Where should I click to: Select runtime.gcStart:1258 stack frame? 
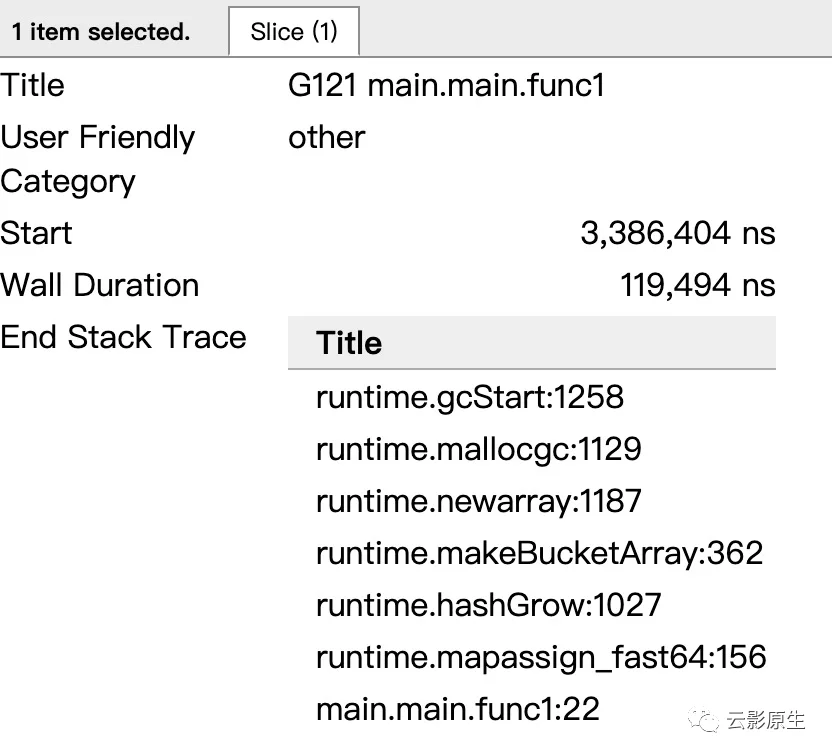point(469,397)
